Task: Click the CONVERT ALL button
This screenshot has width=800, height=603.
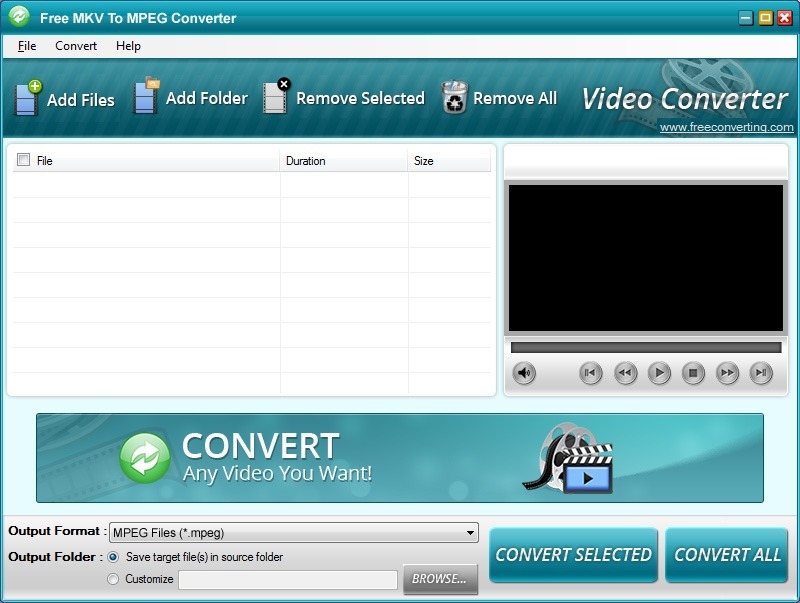Action: [727, 555]
